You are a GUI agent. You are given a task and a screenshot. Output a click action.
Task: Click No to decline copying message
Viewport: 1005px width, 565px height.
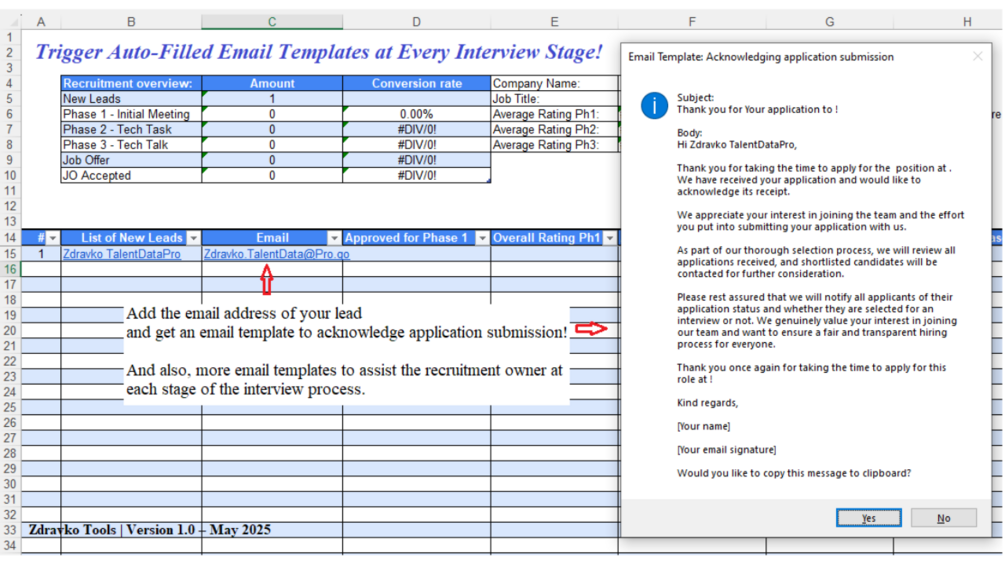(x=943, y=518)
